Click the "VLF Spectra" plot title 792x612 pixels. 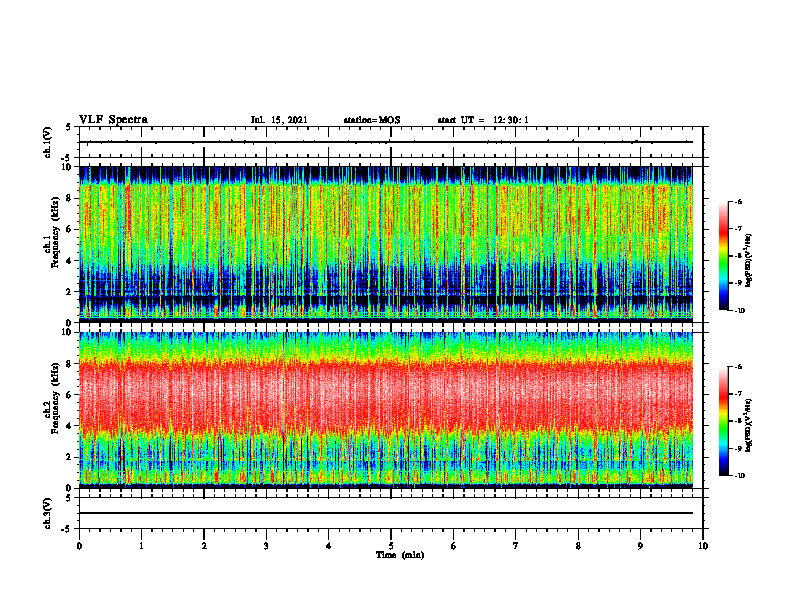[x=113, y=120]
